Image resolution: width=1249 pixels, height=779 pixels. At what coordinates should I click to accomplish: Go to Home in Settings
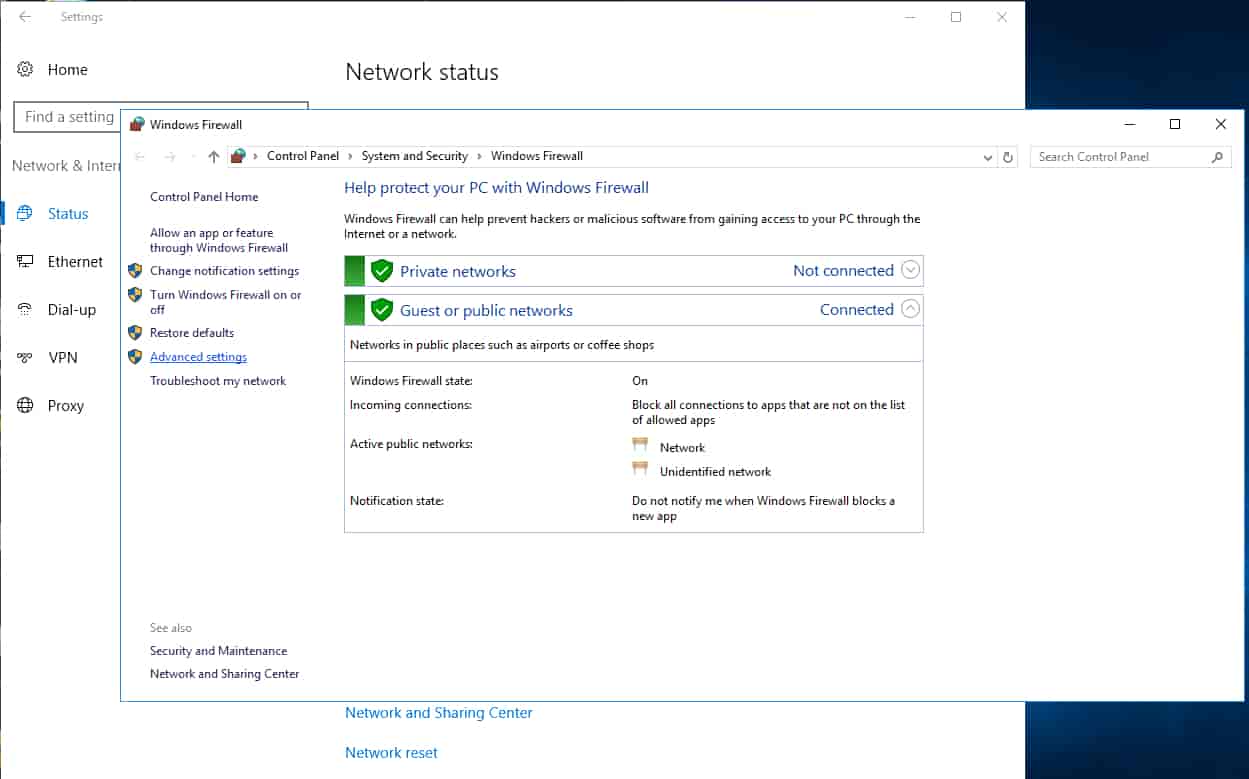[67, 69]
